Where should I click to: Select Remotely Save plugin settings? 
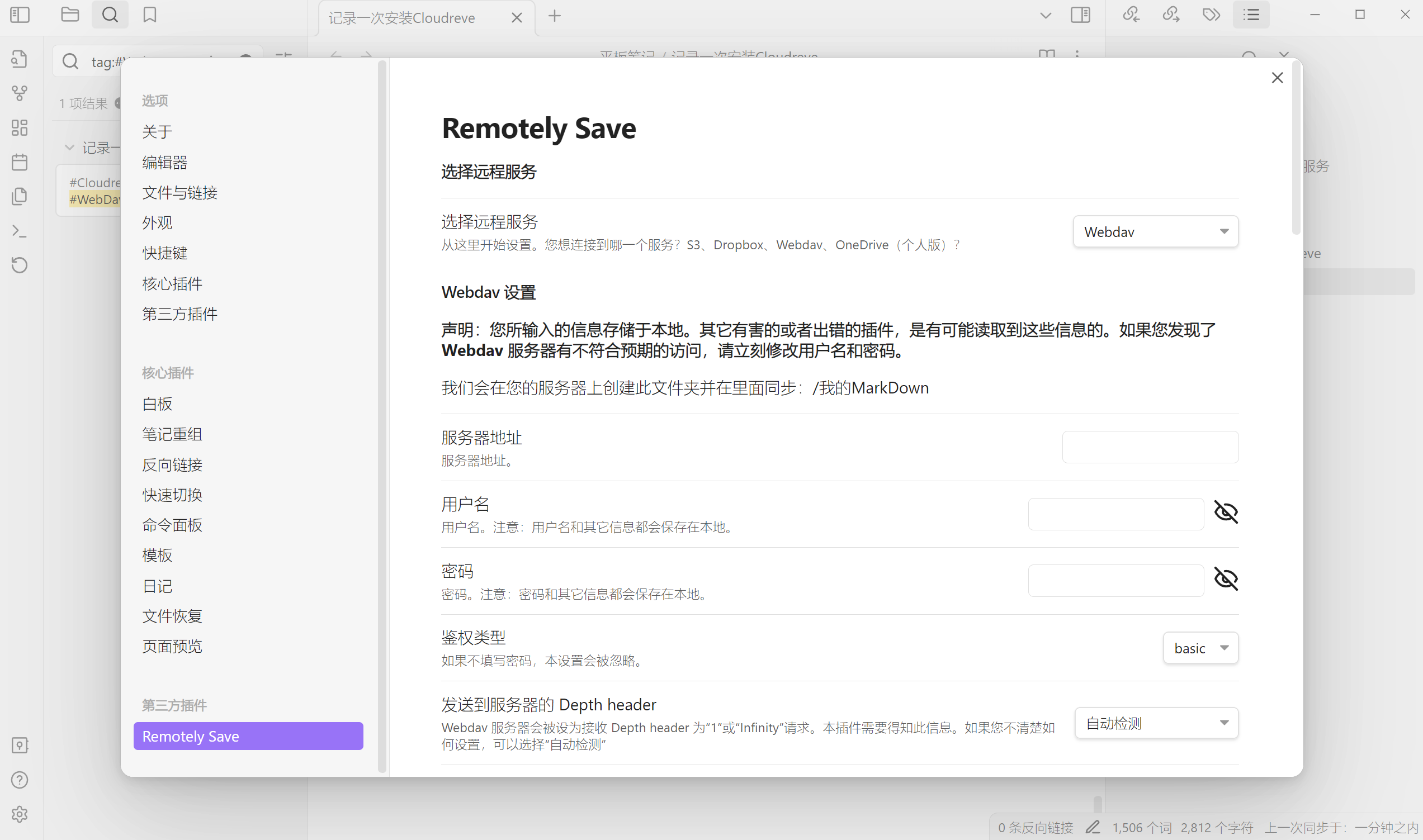click(248, 736)
